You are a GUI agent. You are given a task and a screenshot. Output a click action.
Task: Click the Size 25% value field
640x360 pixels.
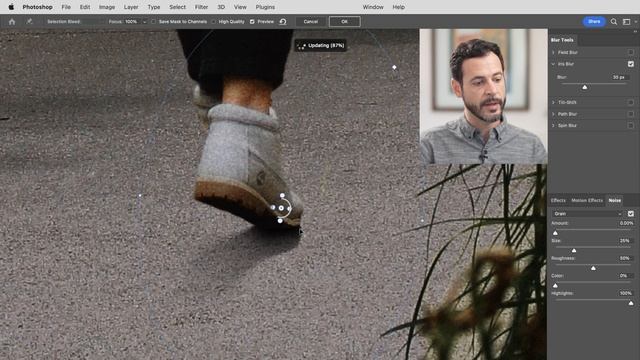click(626, 241)
